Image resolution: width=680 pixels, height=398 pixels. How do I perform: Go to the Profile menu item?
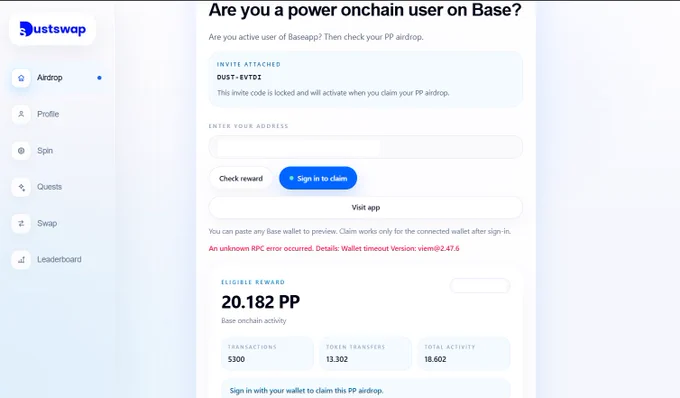(x=48, y=114)
